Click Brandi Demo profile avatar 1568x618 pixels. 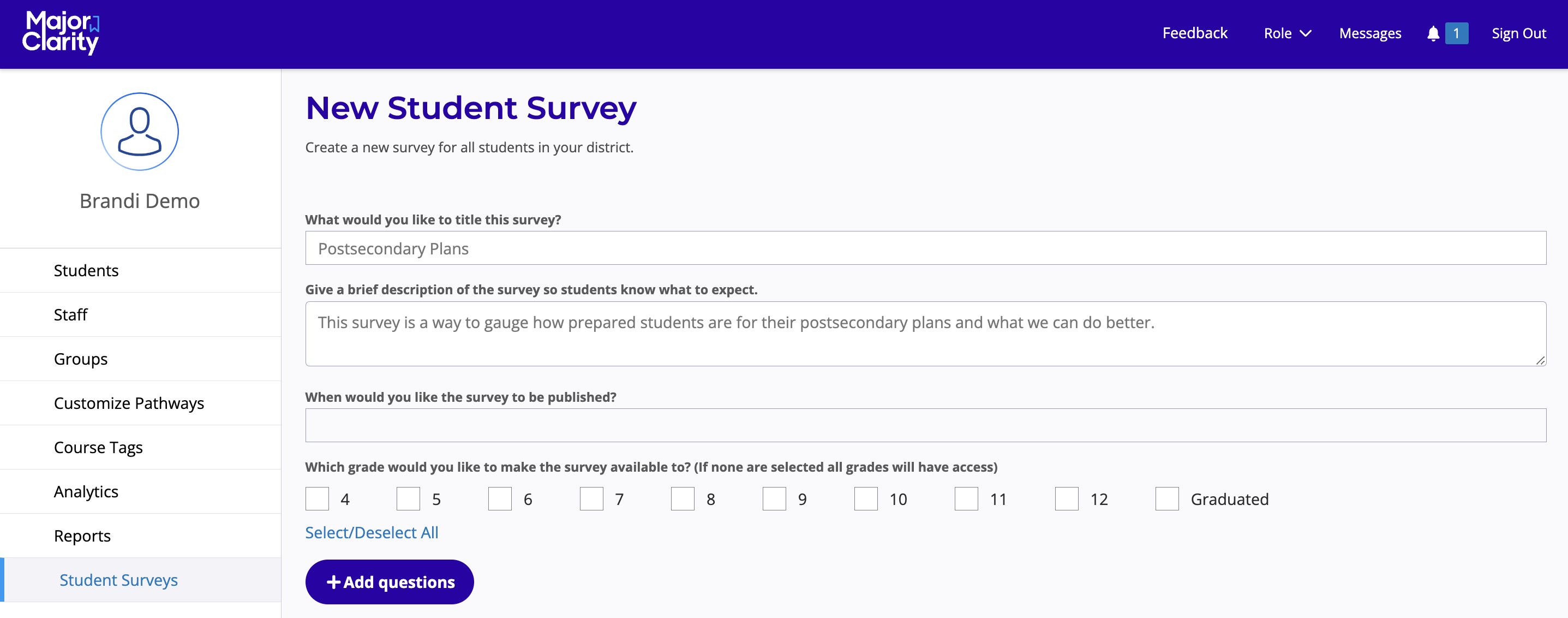click(x=139, y=132)
